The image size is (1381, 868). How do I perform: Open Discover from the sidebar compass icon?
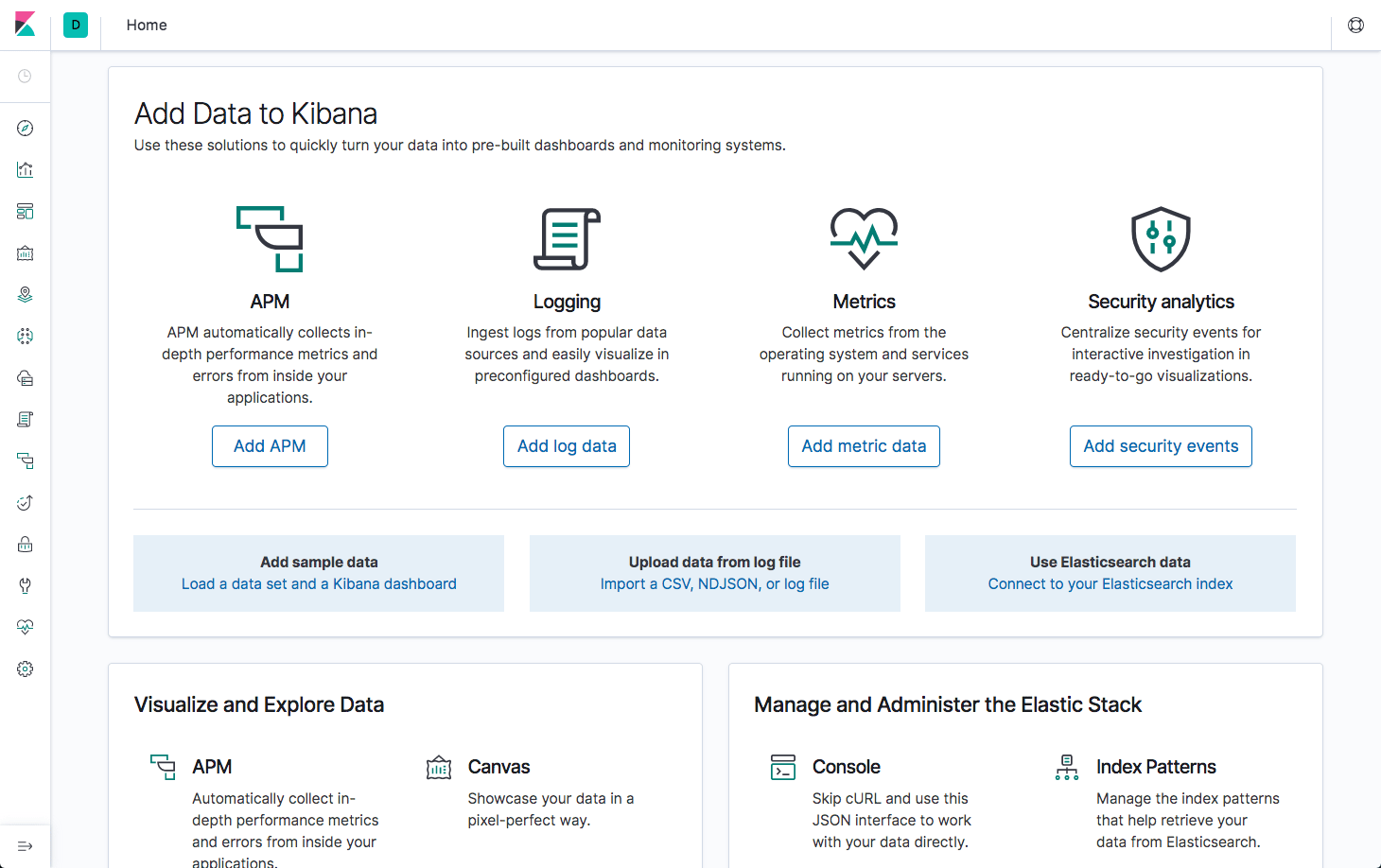[x=25, y=127]
